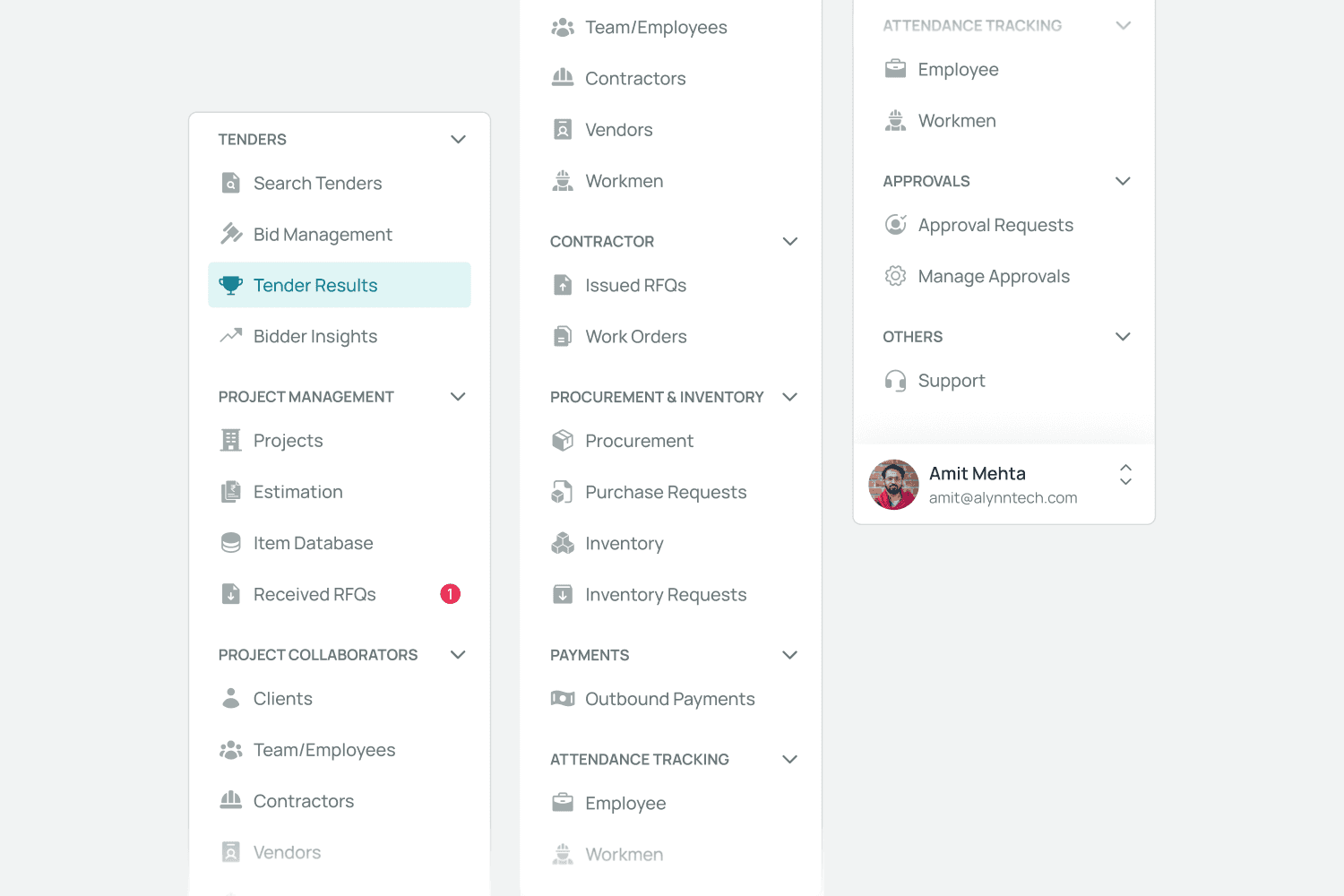1344x896 pixels.
Task: Open the Outbound Payments link
Action: coord(671,698)
